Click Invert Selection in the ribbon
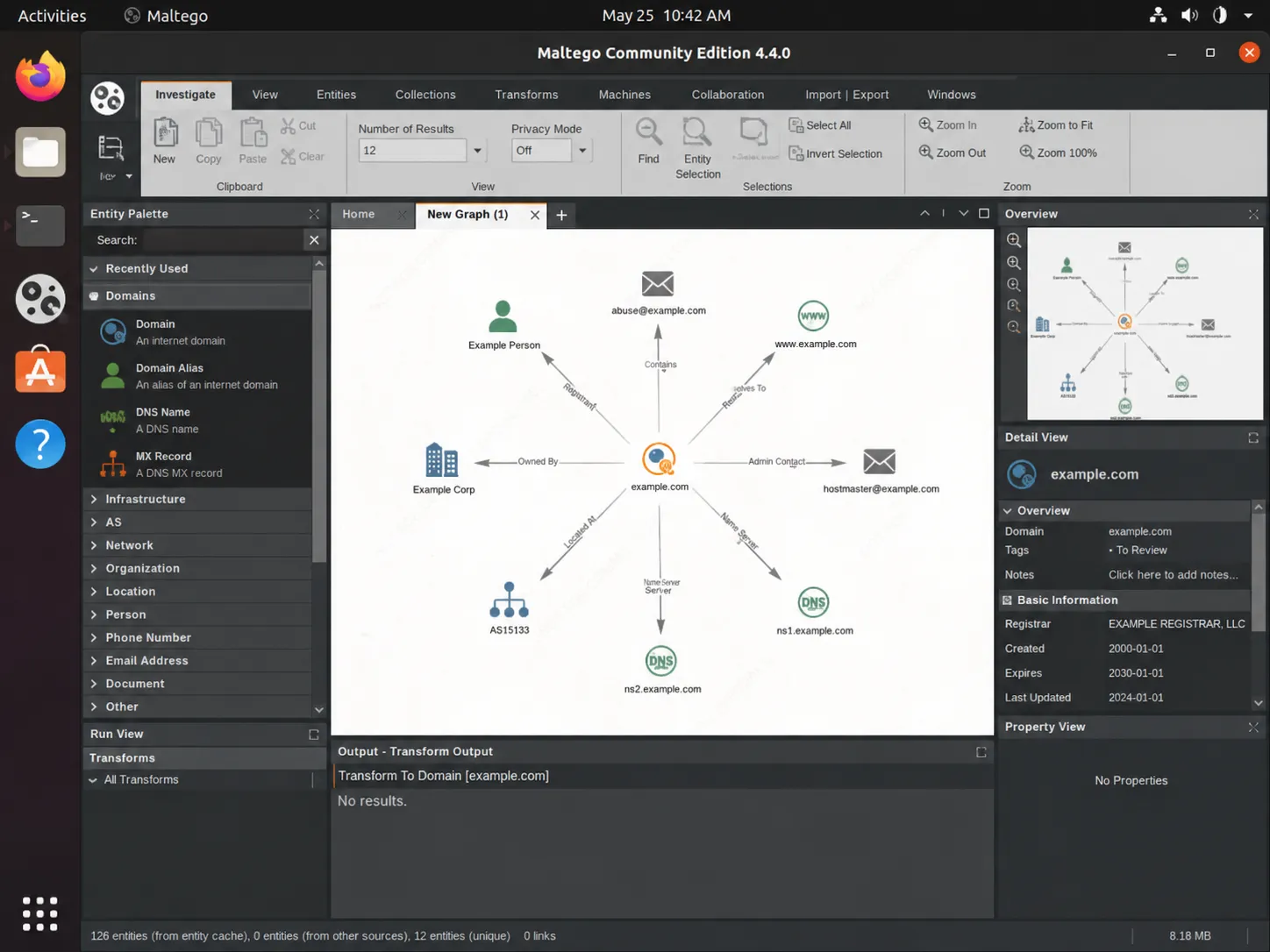The height and width of the screenshot is (952, 1270). coord(835,153)
